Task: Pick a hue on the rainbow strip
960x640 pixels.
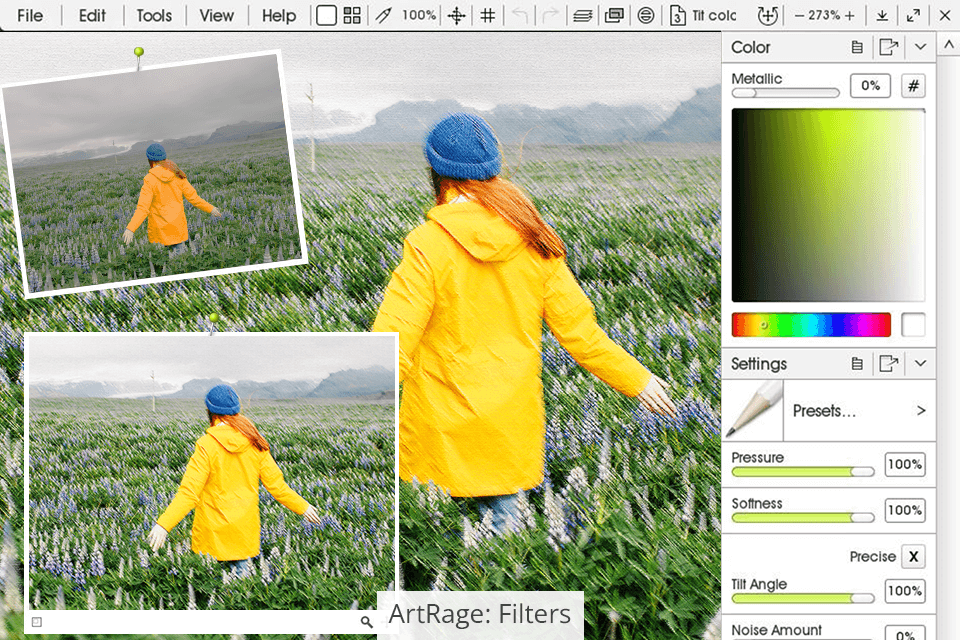Action: [811, 325]
